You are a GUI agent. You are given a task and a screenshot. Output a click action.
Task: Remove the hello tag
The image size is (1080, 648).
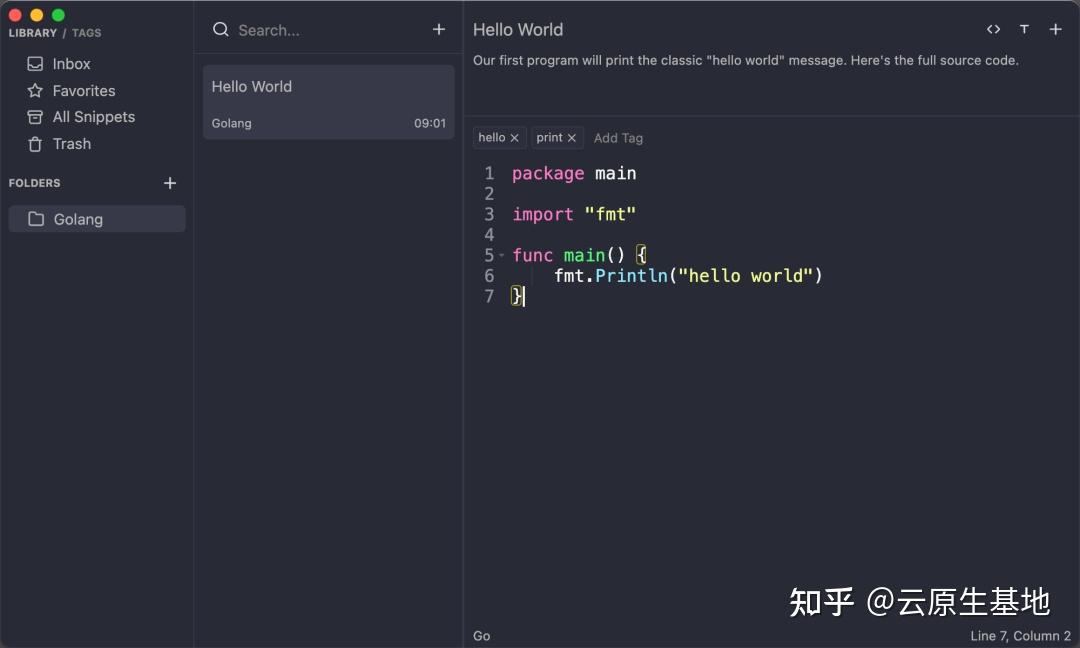514,137
